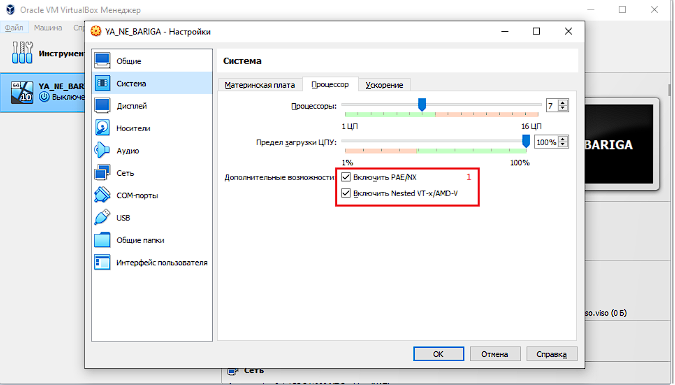675x385 pixels.
Task: Select COM-порты text in settings list
Action: [x=137, y=196]
